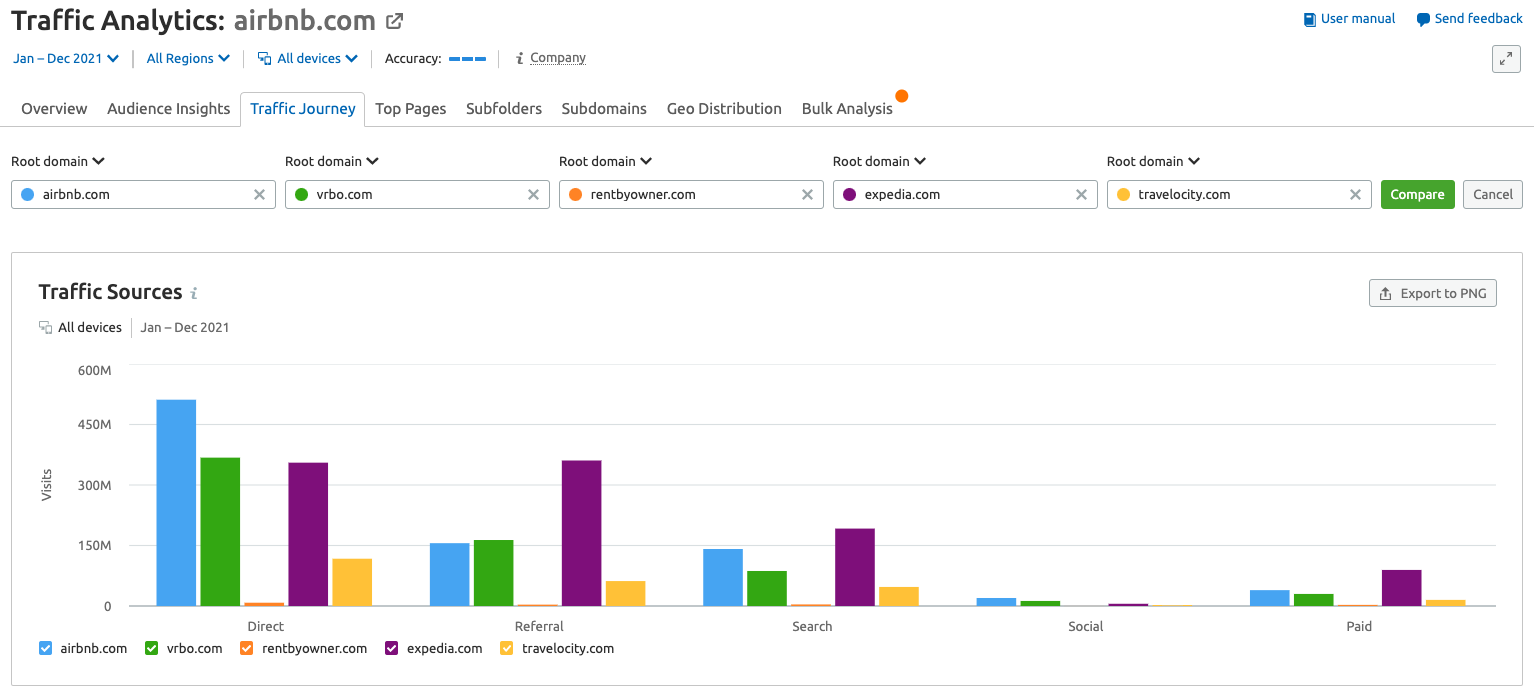Click the '600M' y-axis value
Screen dimensions: 1534x698
tap(94, 371)
